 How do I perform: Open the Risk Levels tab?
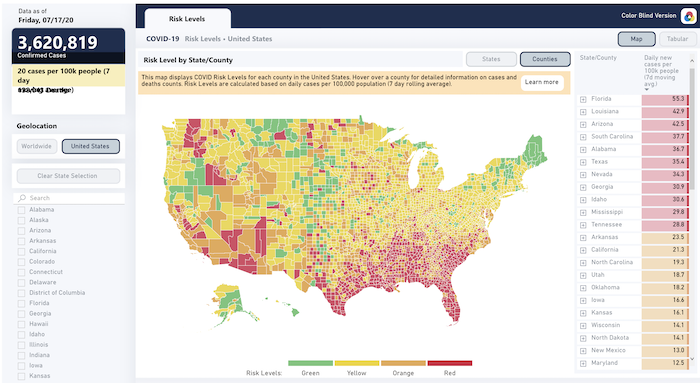[x=187, y=19]
